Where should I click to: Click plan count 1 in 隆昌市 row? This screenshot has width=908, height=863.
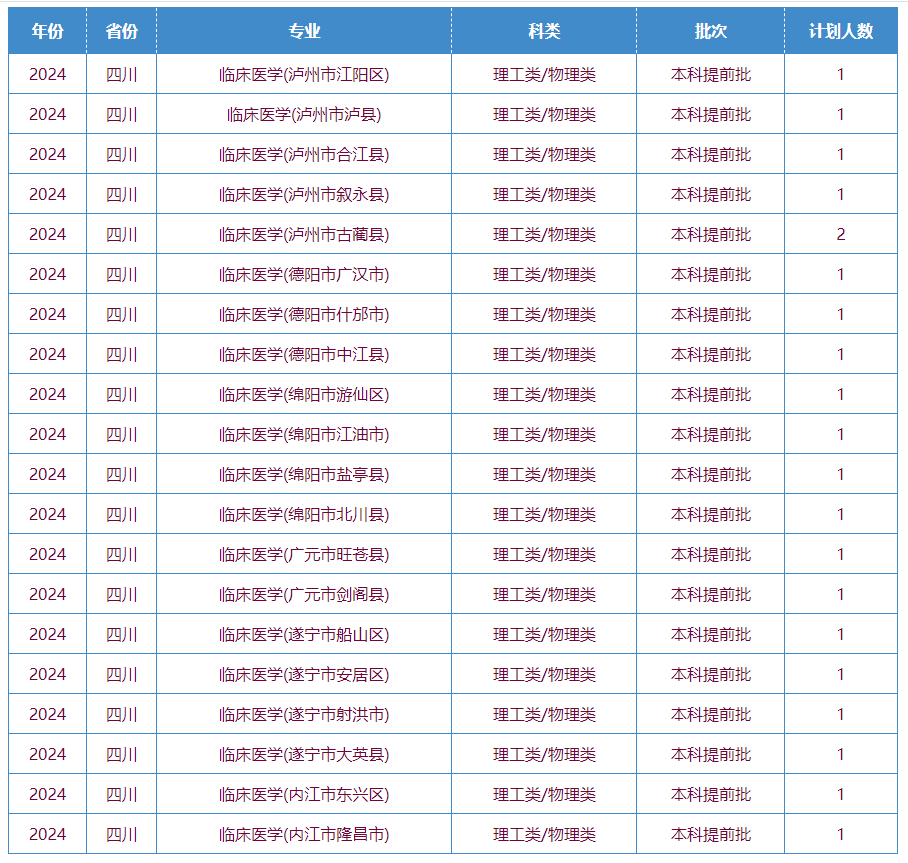(841, 834)
